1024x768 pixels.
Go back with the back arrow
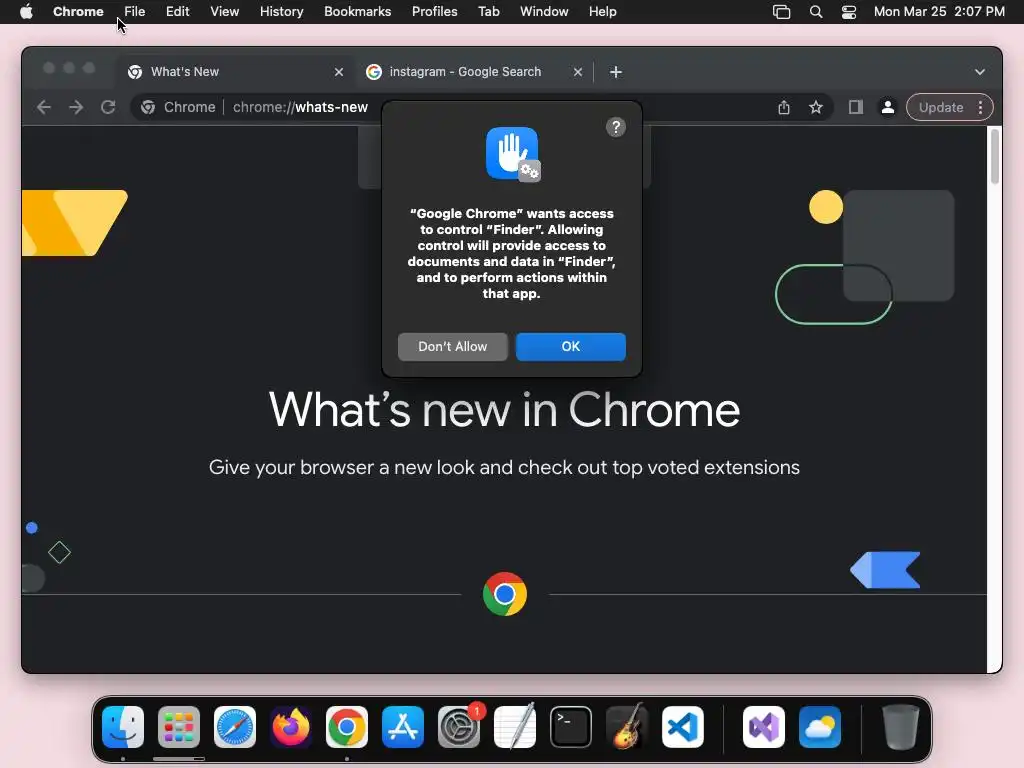click(44, 107)
